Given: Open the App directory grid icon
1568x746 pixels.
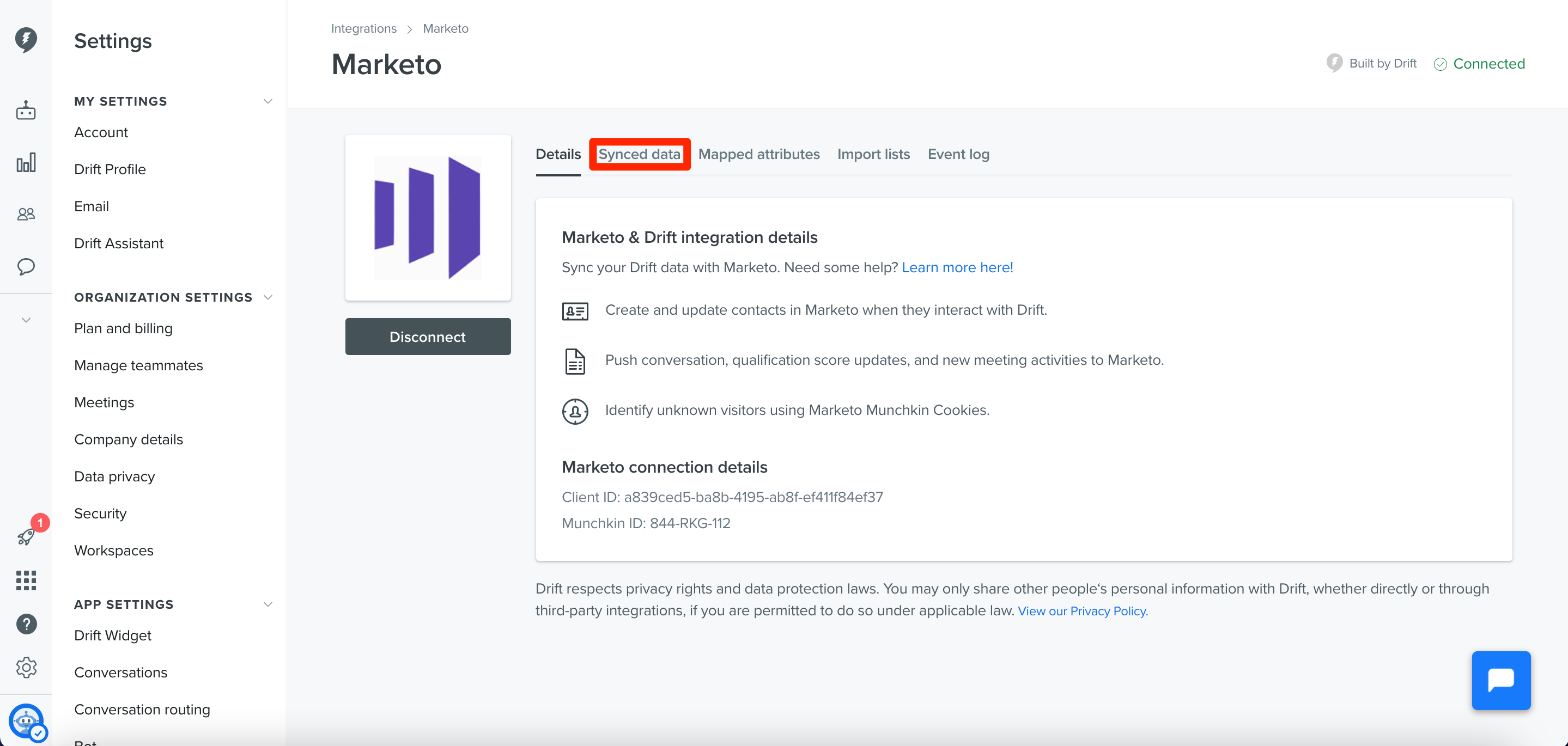Looking at the screenshot, I should (x=26, y=580).
